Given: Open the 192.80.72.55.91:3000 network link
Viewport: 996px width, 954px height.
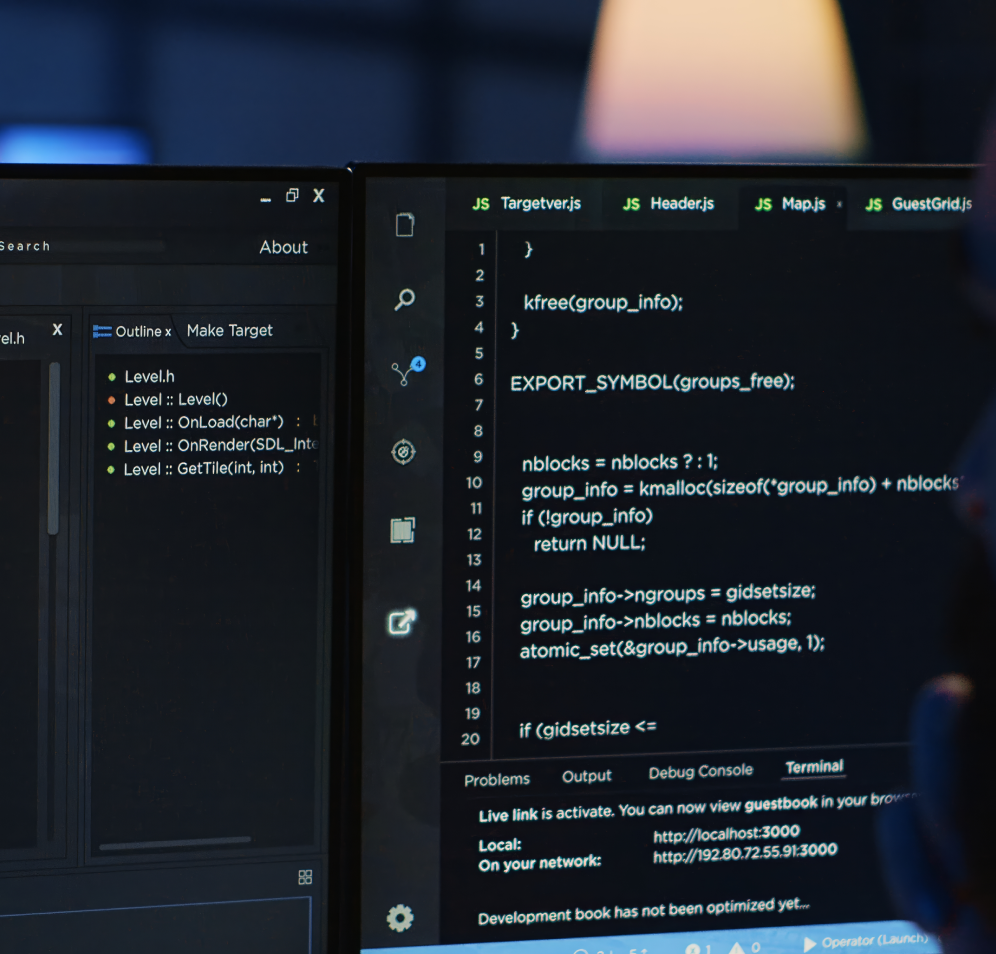Looking at the screenshot, I should (744, 854).
